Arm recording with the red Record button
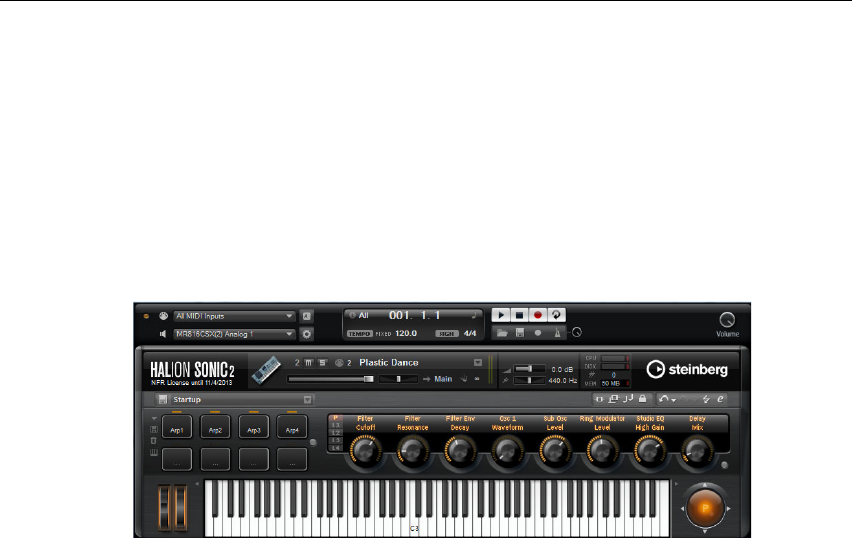The width and height of the screenshot is (852, 538). 538,315
